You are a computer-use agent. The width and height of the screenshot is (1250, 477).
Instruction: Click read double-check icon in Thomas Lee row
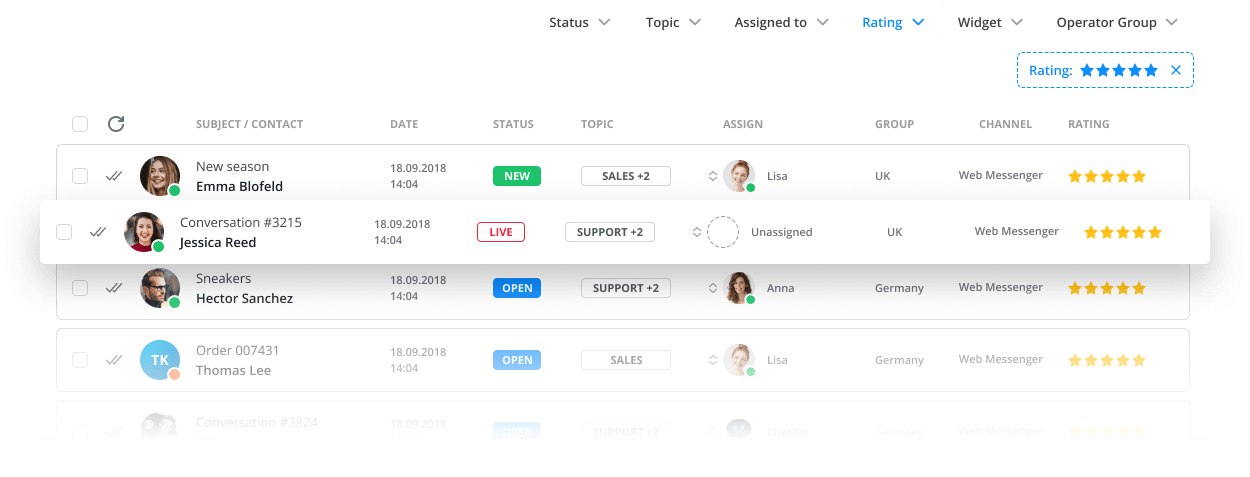click(114, 360)
